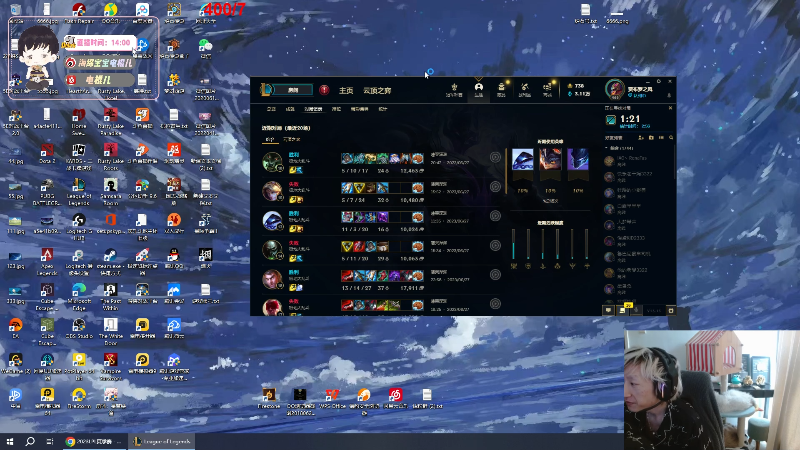Open the Loot hammer icon in League client
Screen dimensions: 800x450
point(524,89)
